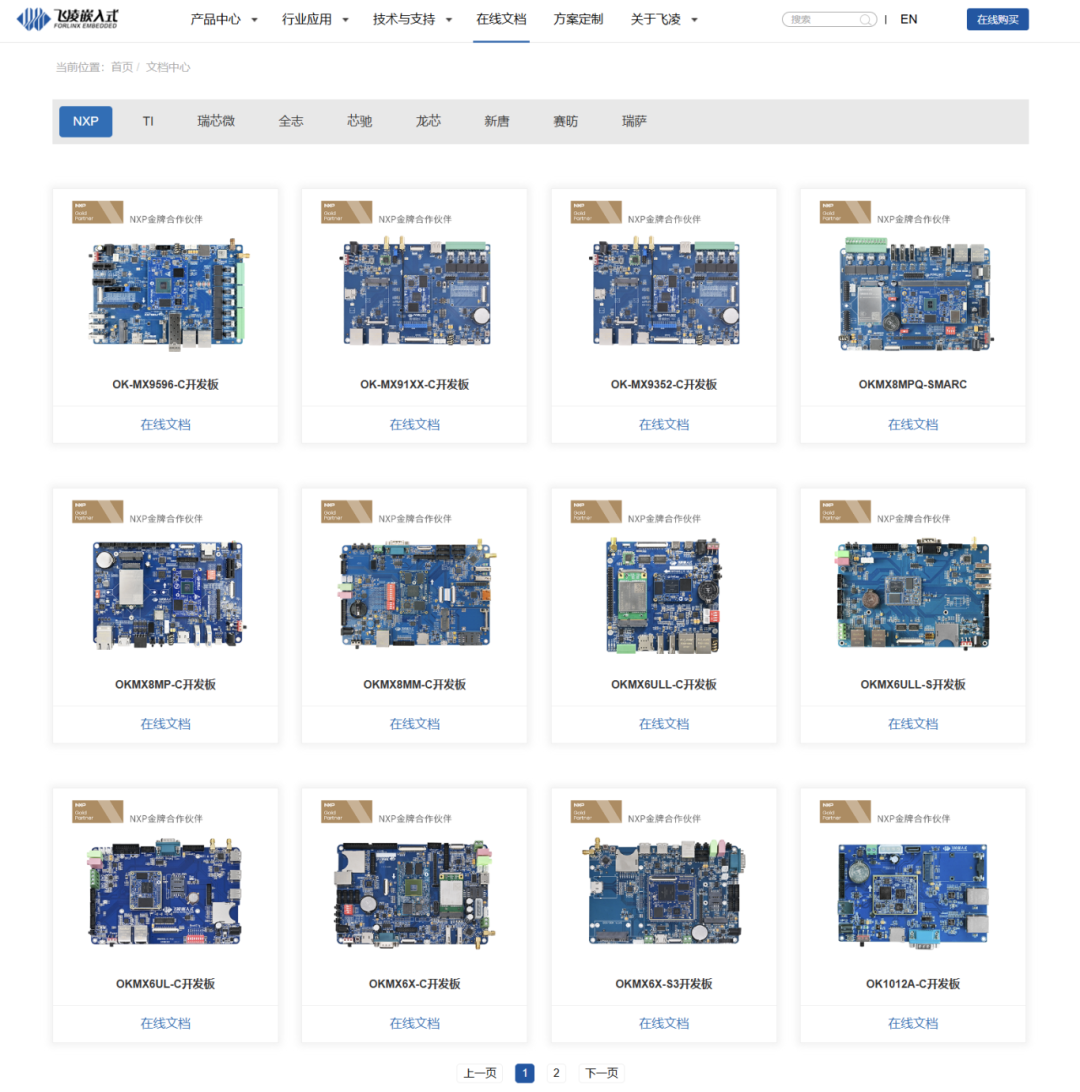
Task: Click the 下一页 pagination button
Action: click(601, 1072)
